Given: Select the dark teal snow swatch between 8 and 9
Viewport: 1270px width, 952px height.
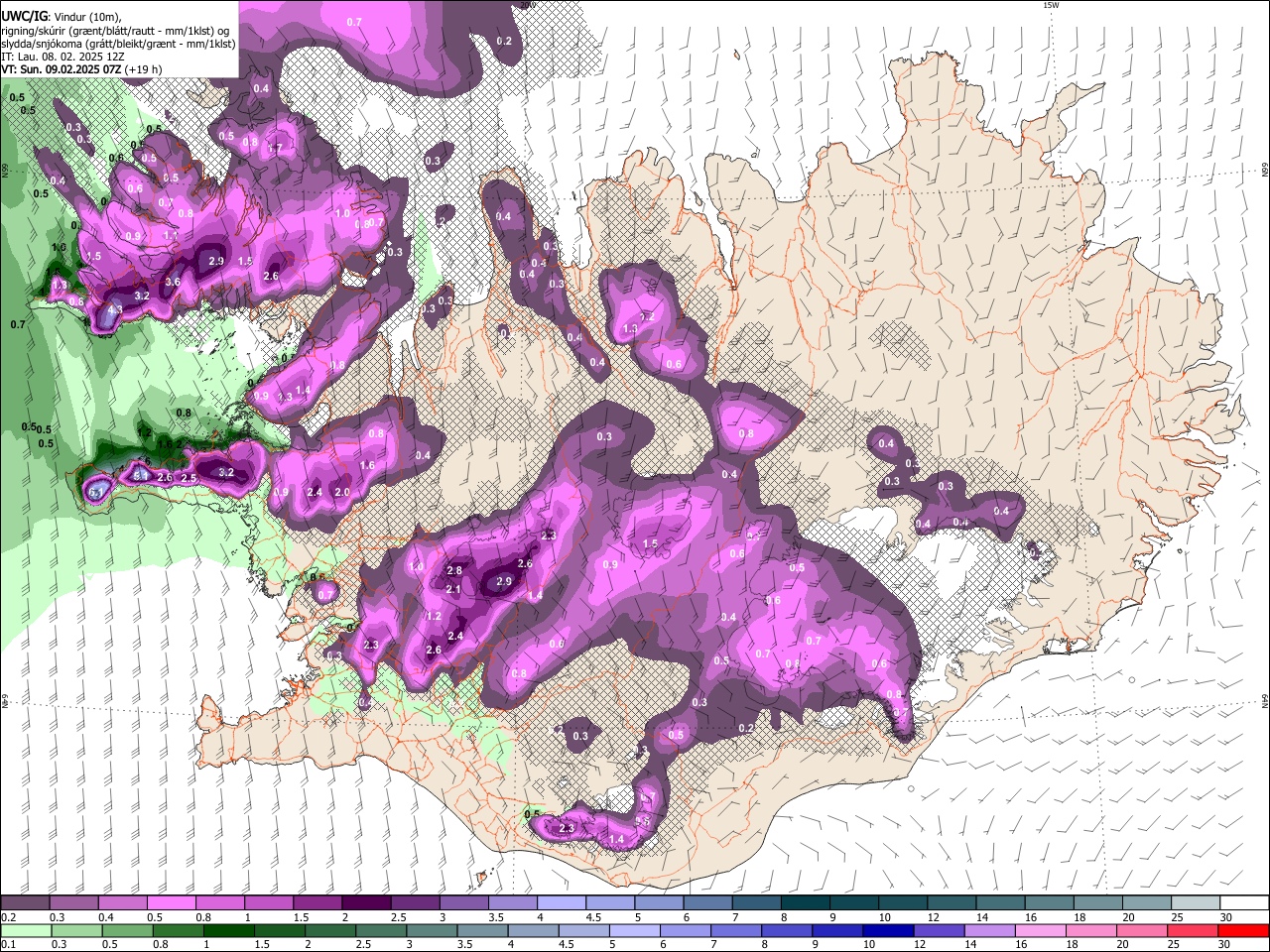Looking at the screenshot, I should pos(804,902).
